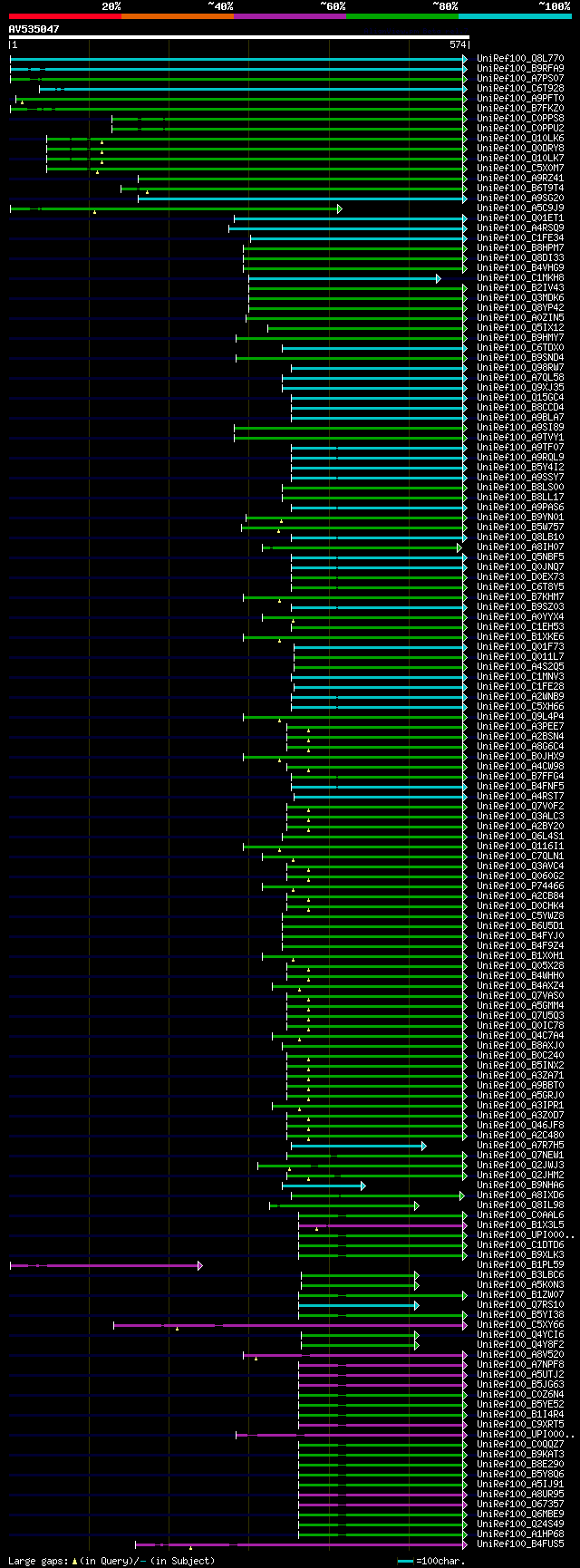The height and width of the screenshot is (1568, 580).
Task: Select the query name AV535047
Action: (34, 29)
